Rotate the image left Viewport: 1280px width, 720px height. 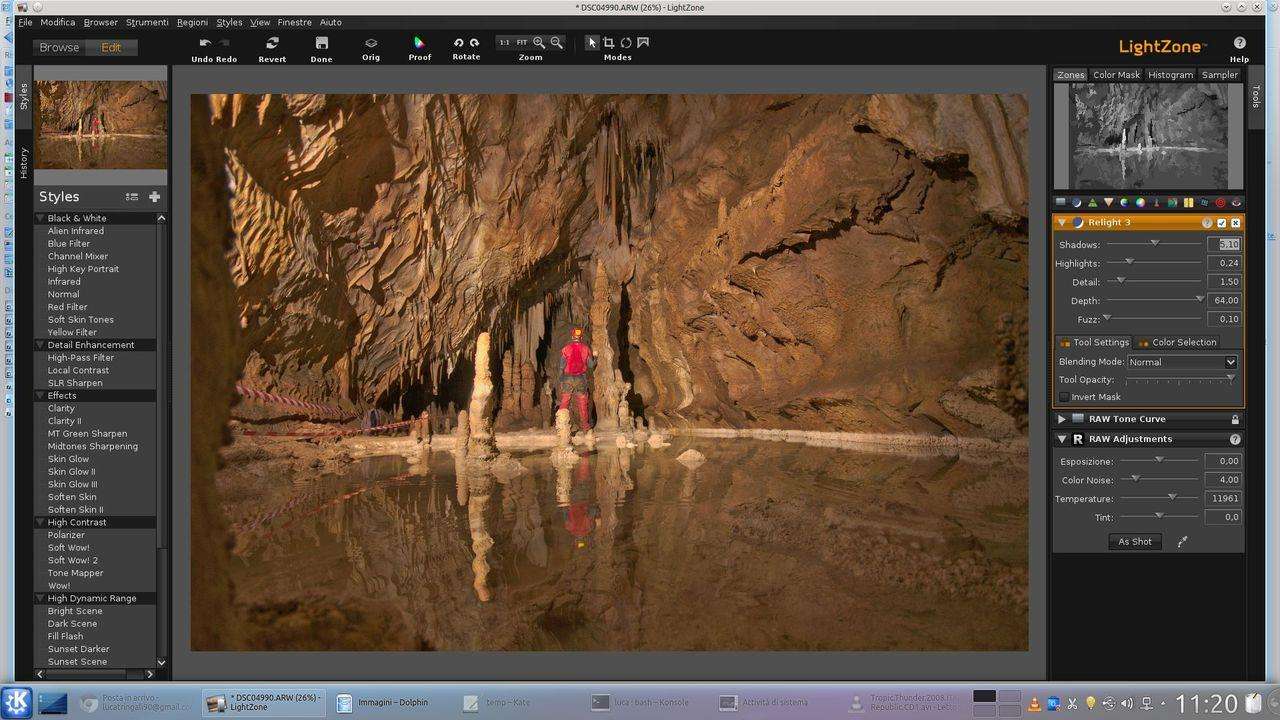458,43
